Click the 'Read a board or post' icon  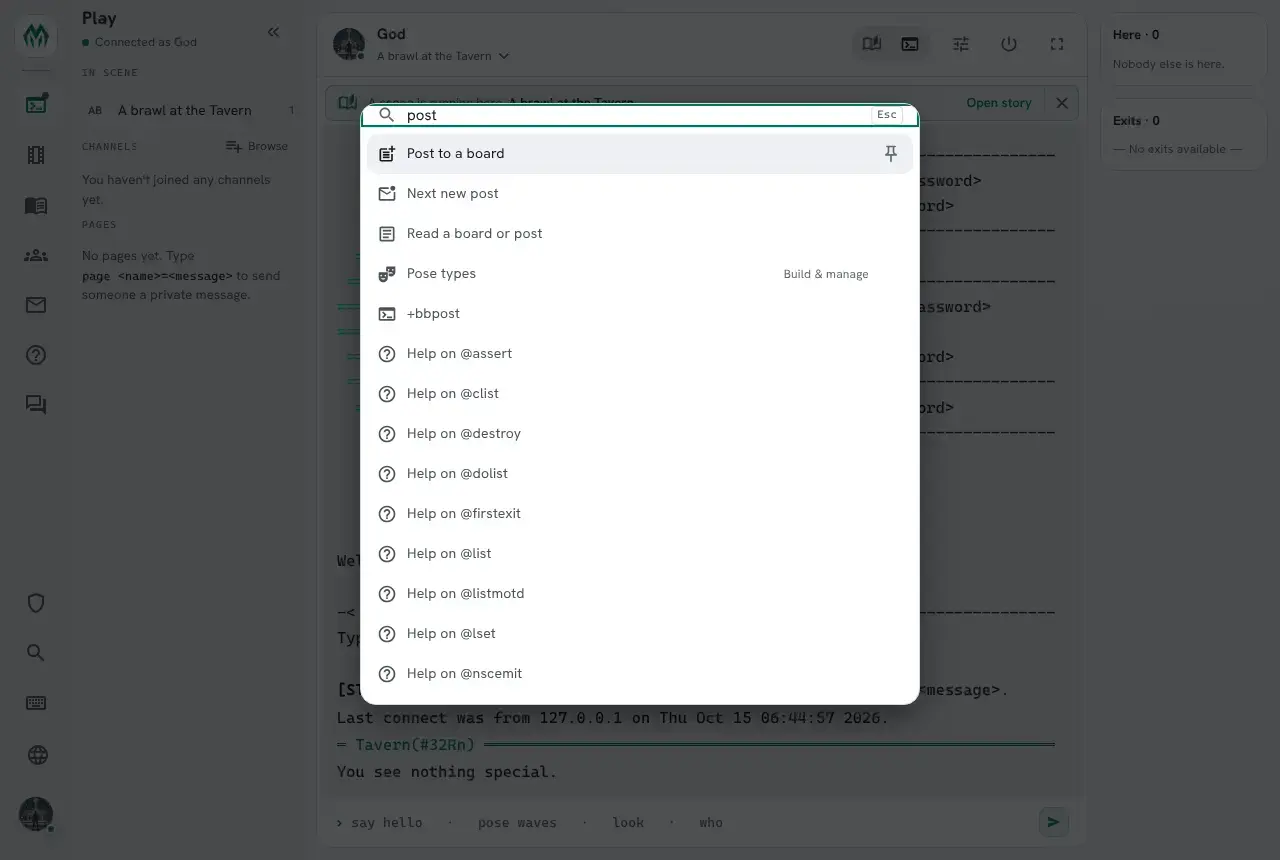tap(387, 234)
